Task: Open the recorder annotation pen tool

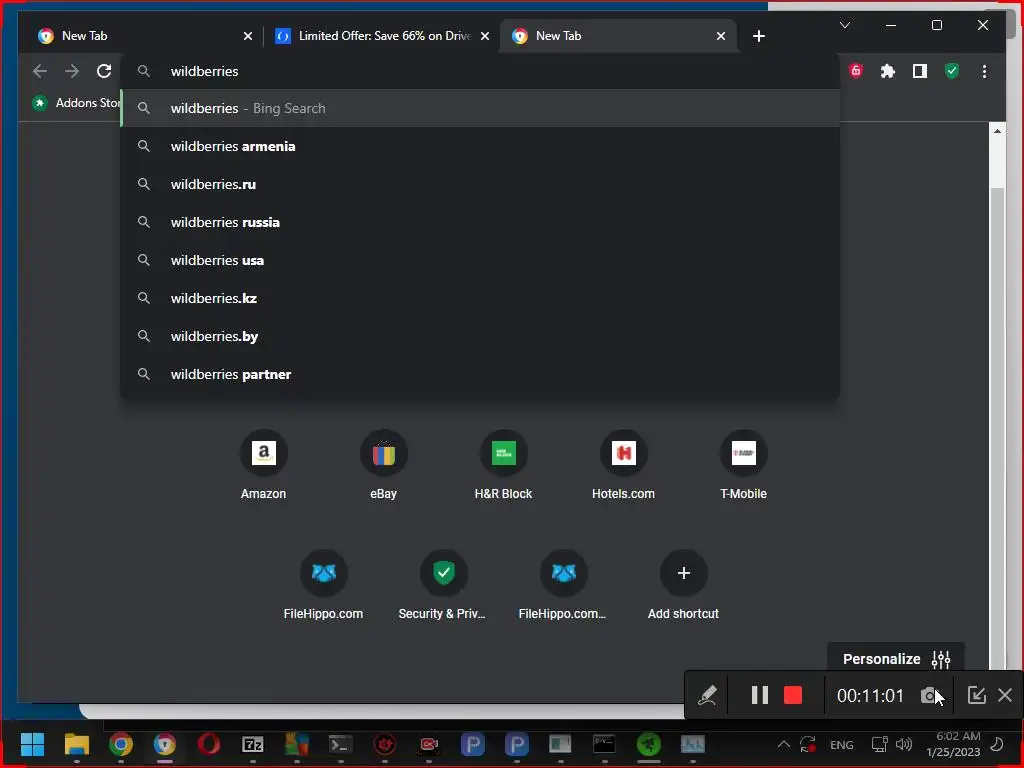Action: pos(707,696)
